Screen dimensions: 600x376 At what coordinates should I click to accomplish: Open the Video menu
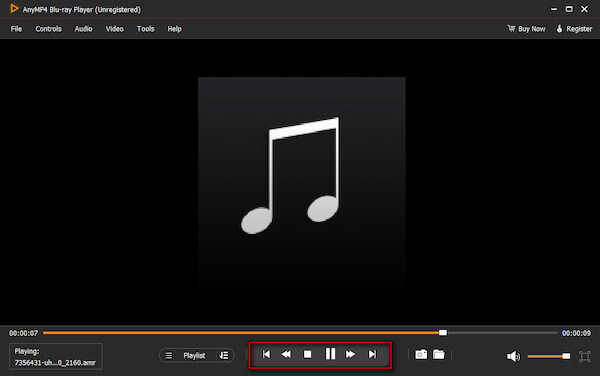114,29
